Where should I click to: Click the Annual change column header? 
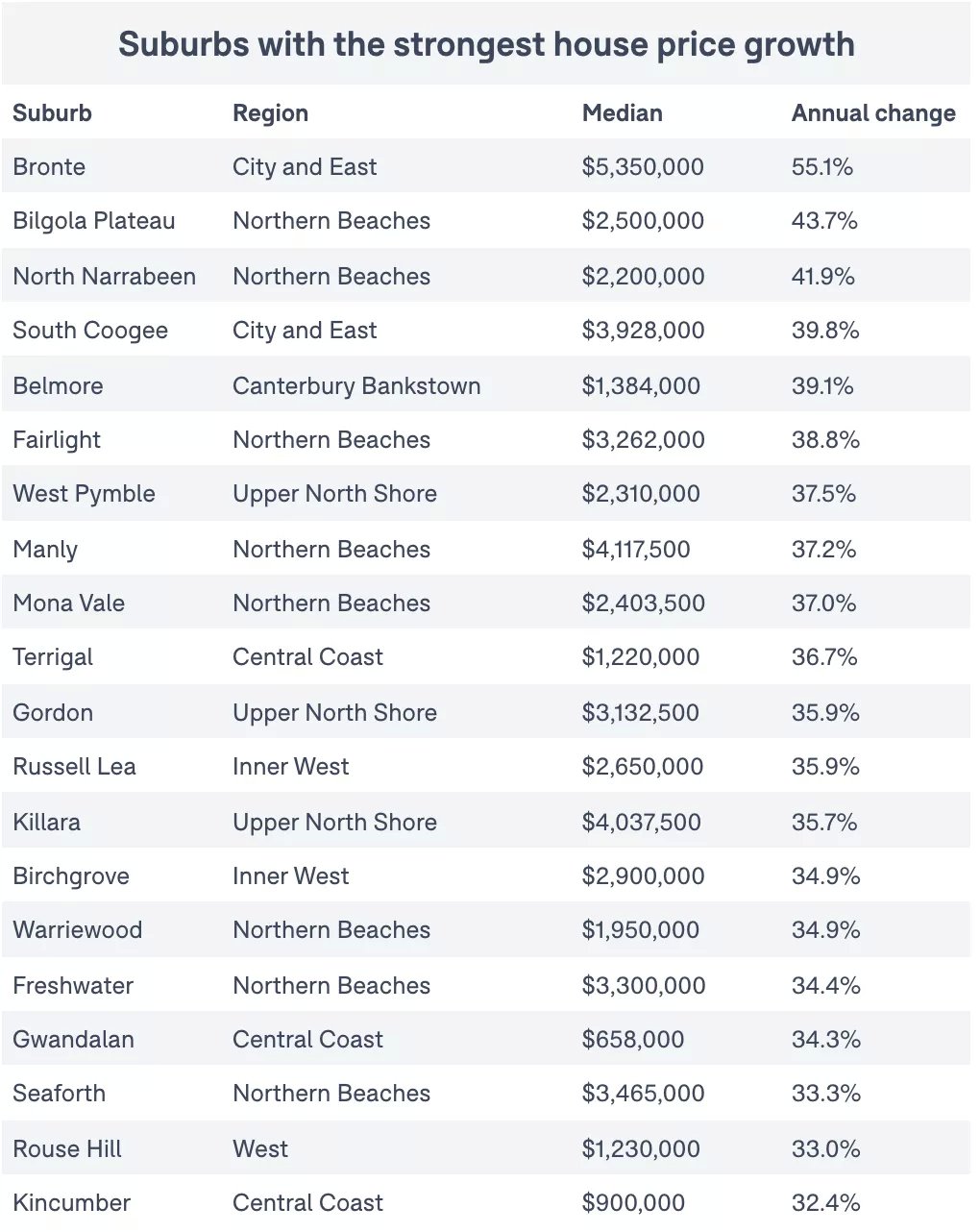coord(872,113)
